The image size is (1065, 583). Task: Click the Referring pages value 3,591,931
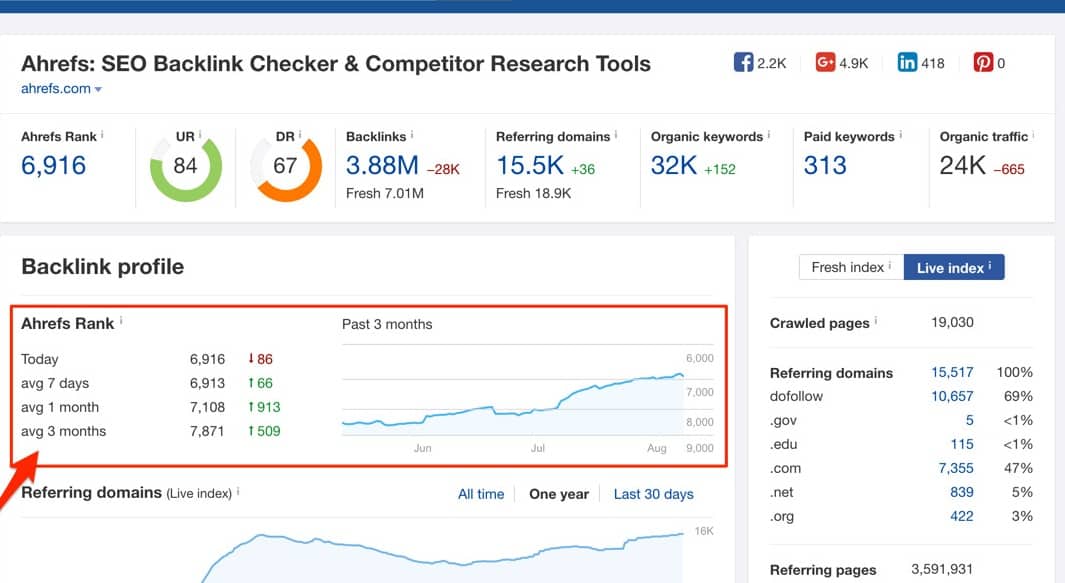pos(942,569)
